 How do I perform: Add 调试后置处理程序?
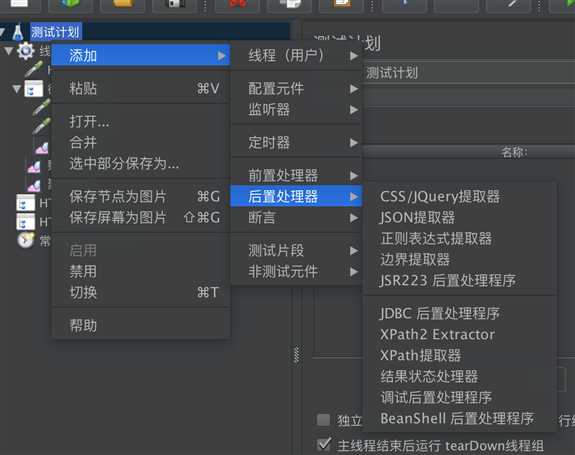point(460,397)
